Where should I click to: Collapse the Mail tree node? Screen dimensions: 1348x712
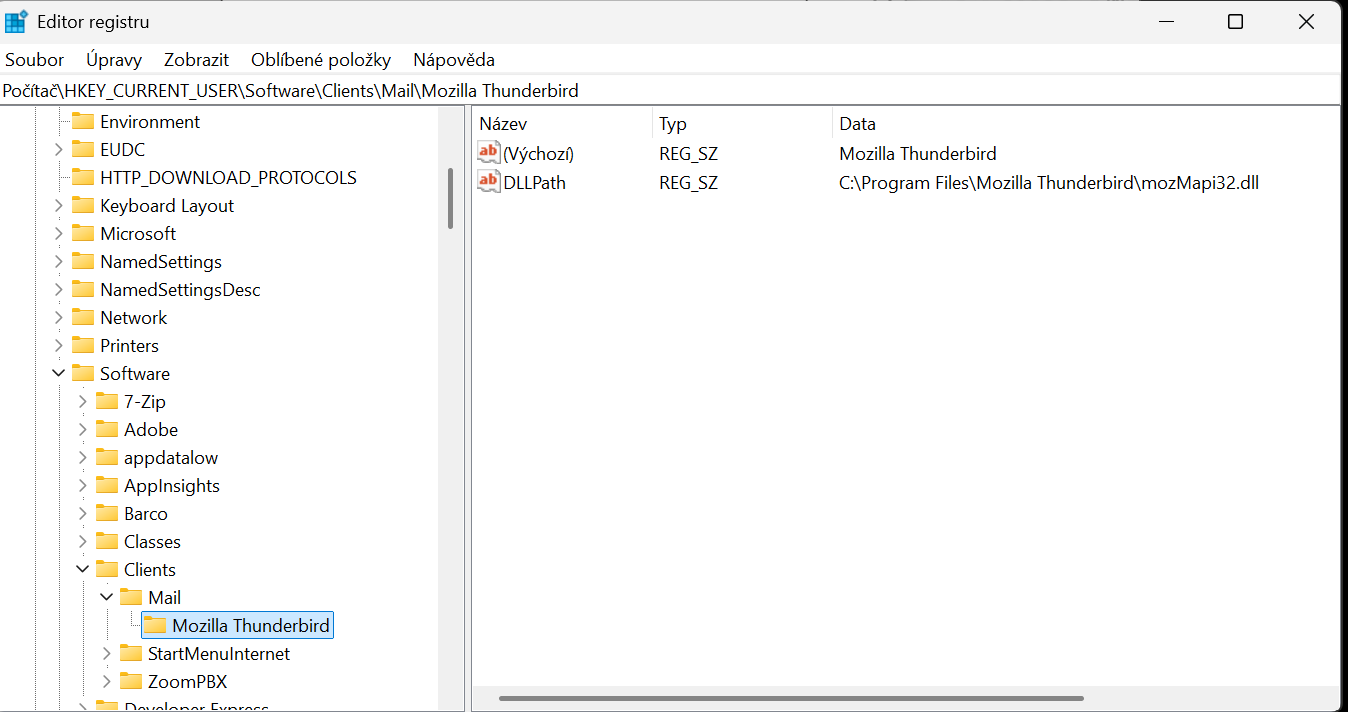(x=107, y=598)
